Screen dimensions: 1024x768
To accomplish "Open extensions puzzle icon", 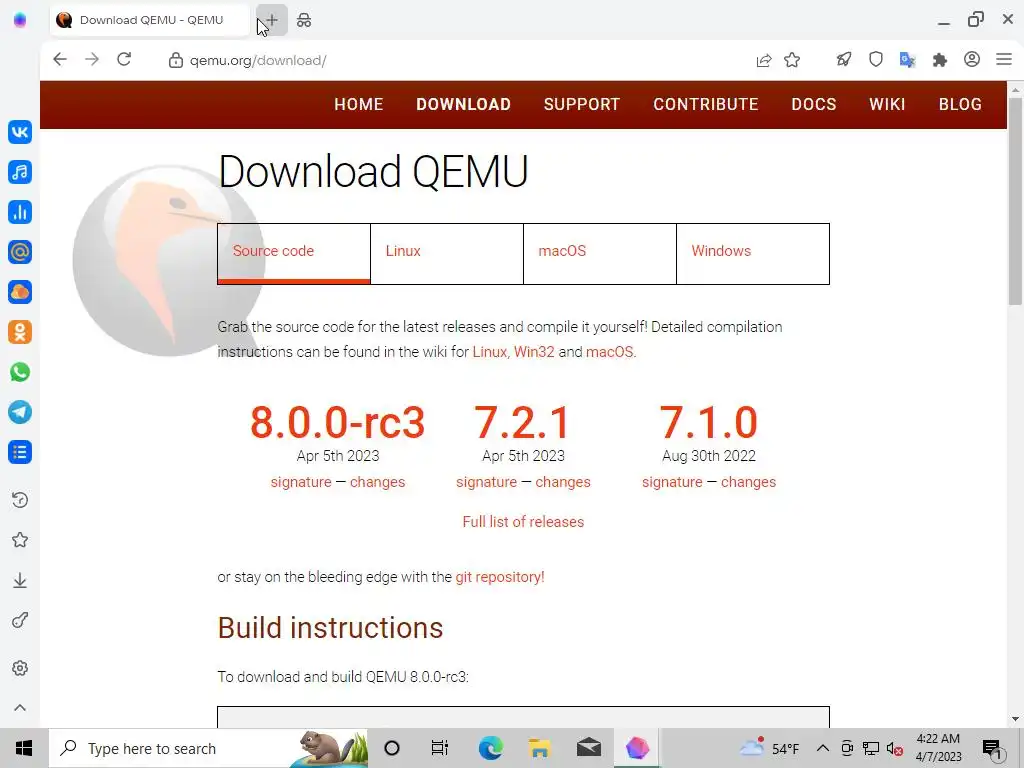I will (940, 60).
